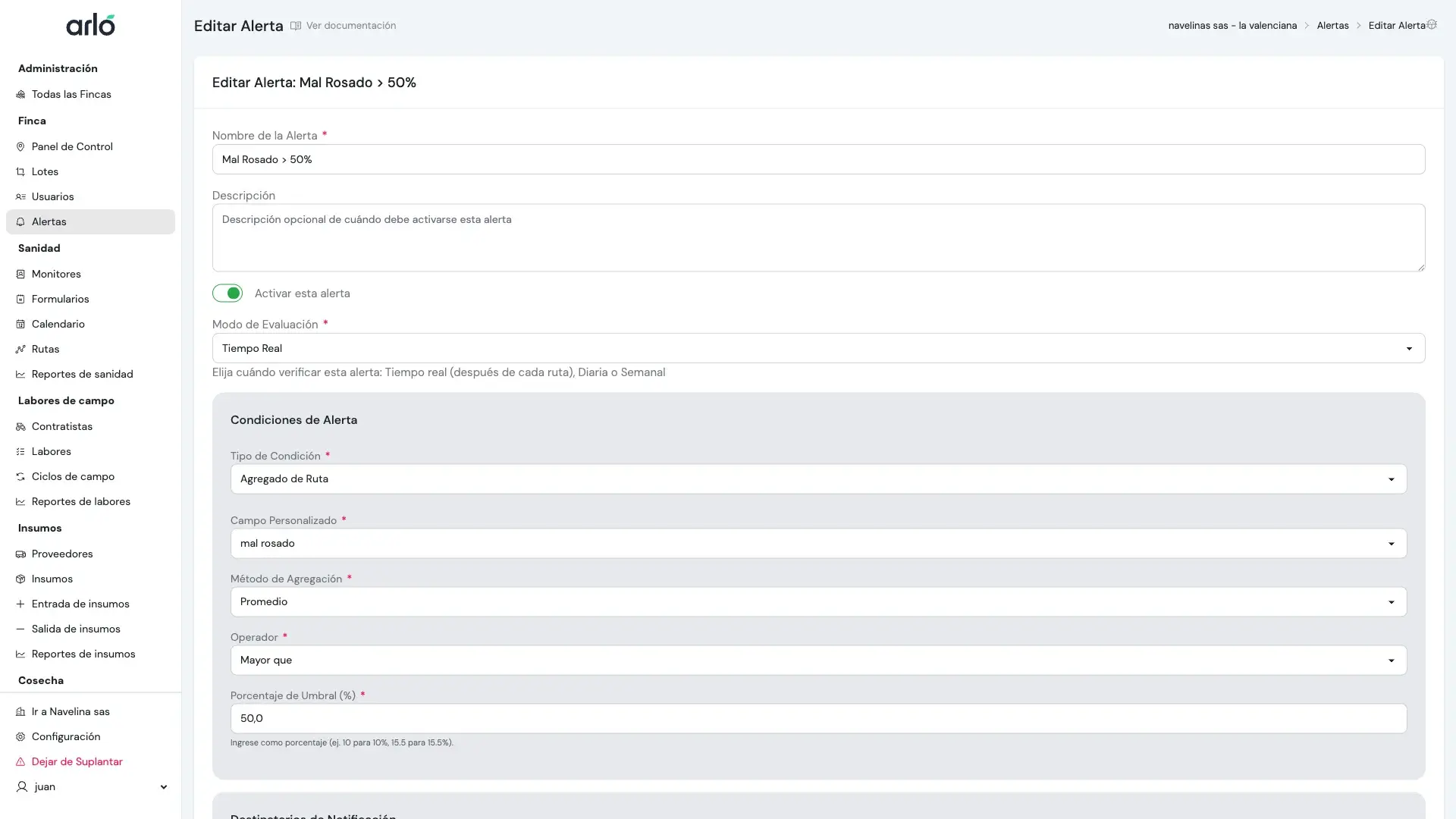Image resolution: width=1456 pixels, height=819 pixels.
Task: Select the Ciclos de campo cycle icon
Action: tap(20, 476)
